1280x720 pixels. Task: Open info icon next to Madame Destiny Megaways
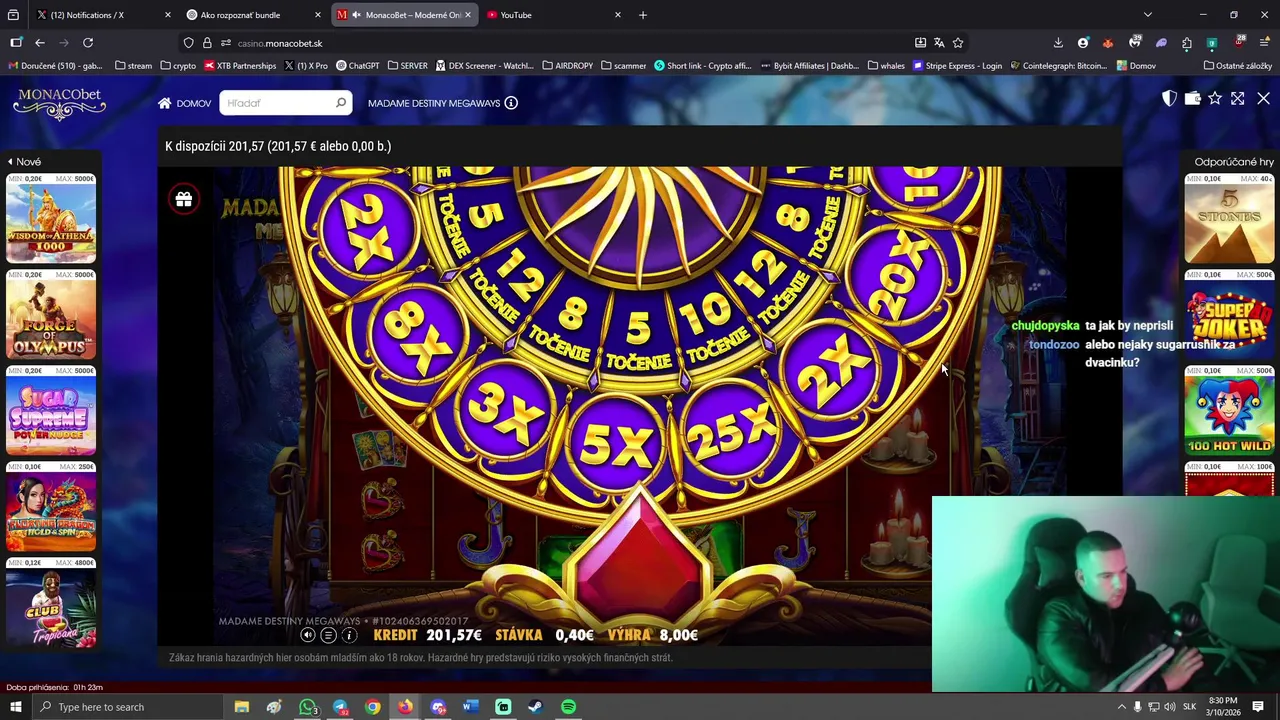click(x=511, y=103)
